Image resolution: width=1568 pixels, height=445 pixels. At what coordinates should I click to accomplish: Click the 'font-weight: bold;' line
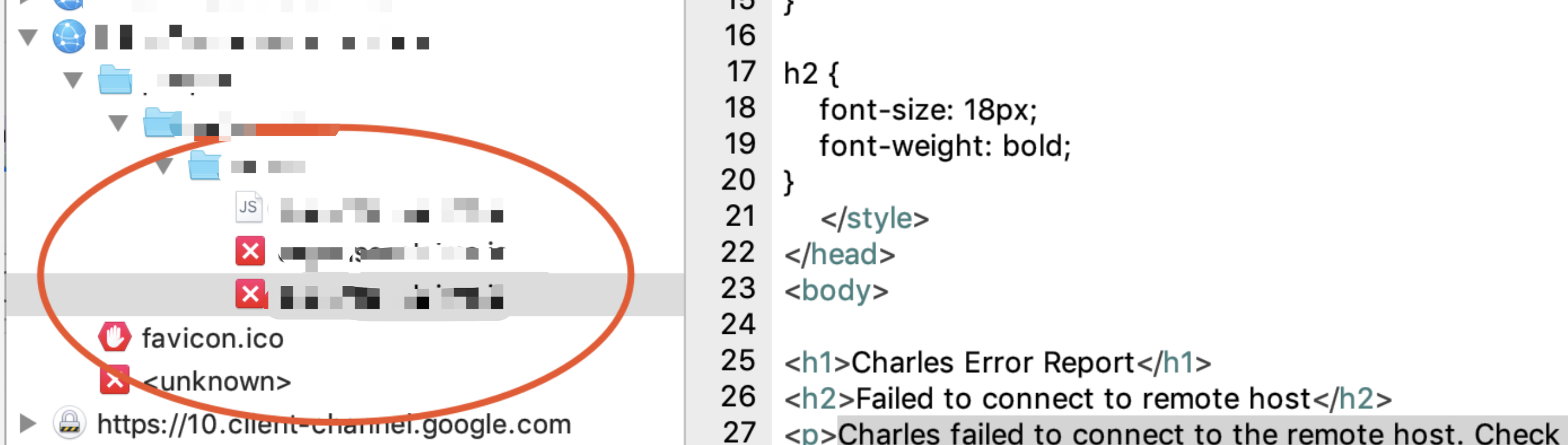coord(945,146)
